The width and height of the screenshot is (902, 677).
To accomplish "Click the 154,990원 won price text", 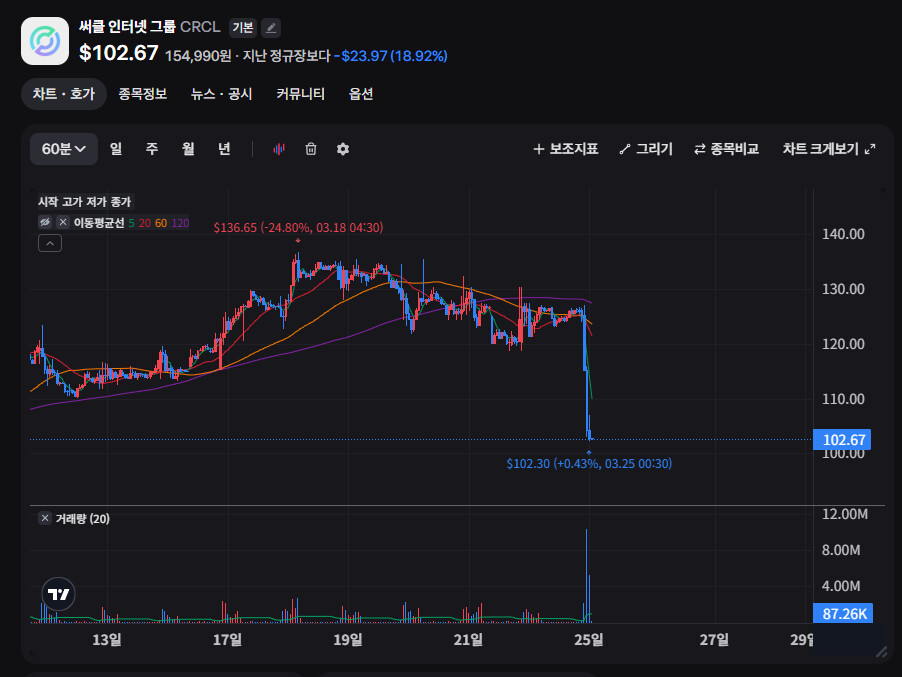I will pyautogui.click(x=198, y=56).
